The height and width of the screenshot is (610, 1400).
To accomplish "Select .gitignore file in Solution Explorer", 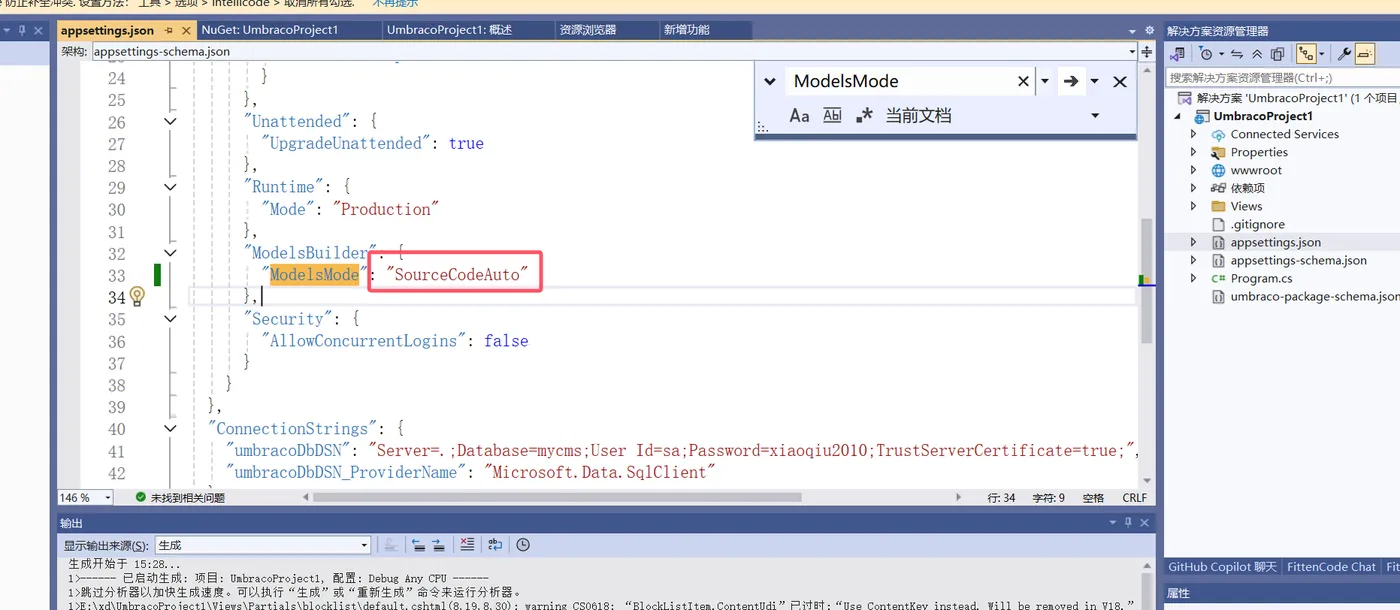I will (x=1257, y=224).
